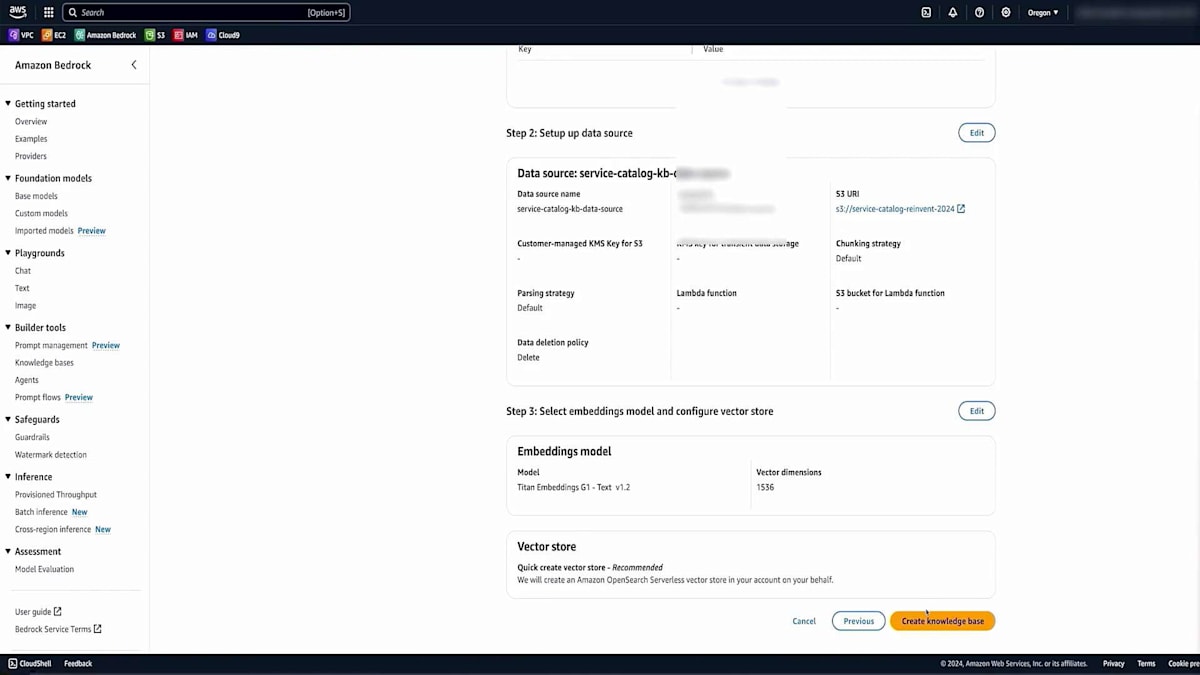Edit Step 3 embeddings and vector store
1200x675 pixels.
(x=977, y=411)
